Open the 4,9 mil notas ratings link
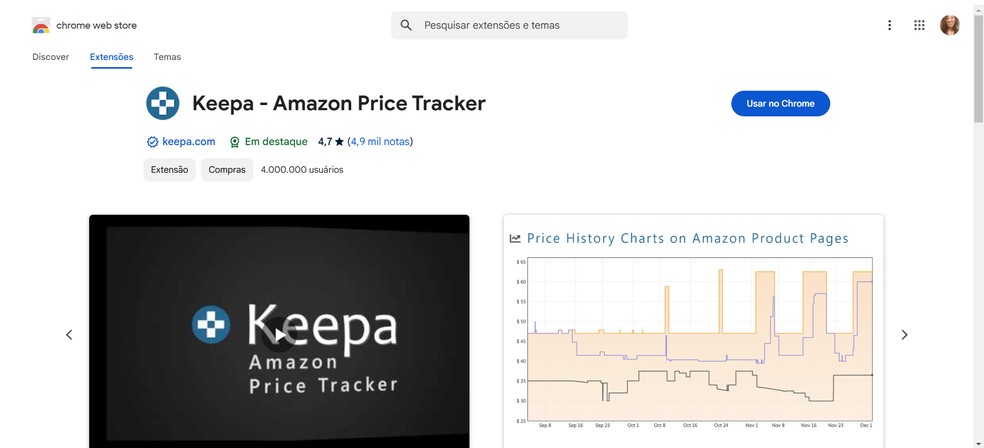Viewport: 984px width, 448px height. click(x=380, y=142)
